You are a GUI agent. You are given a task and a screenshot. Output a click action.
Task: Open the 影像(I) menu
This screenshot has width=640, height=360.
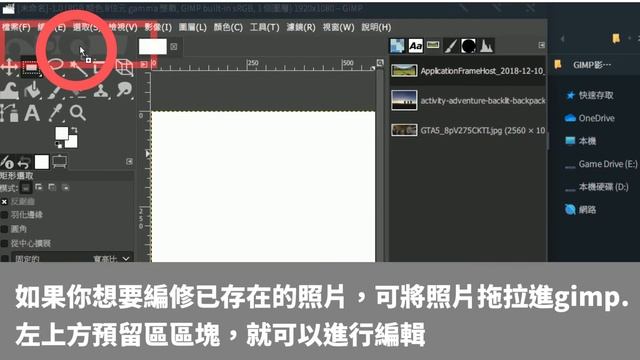click(x=158, y=27)
